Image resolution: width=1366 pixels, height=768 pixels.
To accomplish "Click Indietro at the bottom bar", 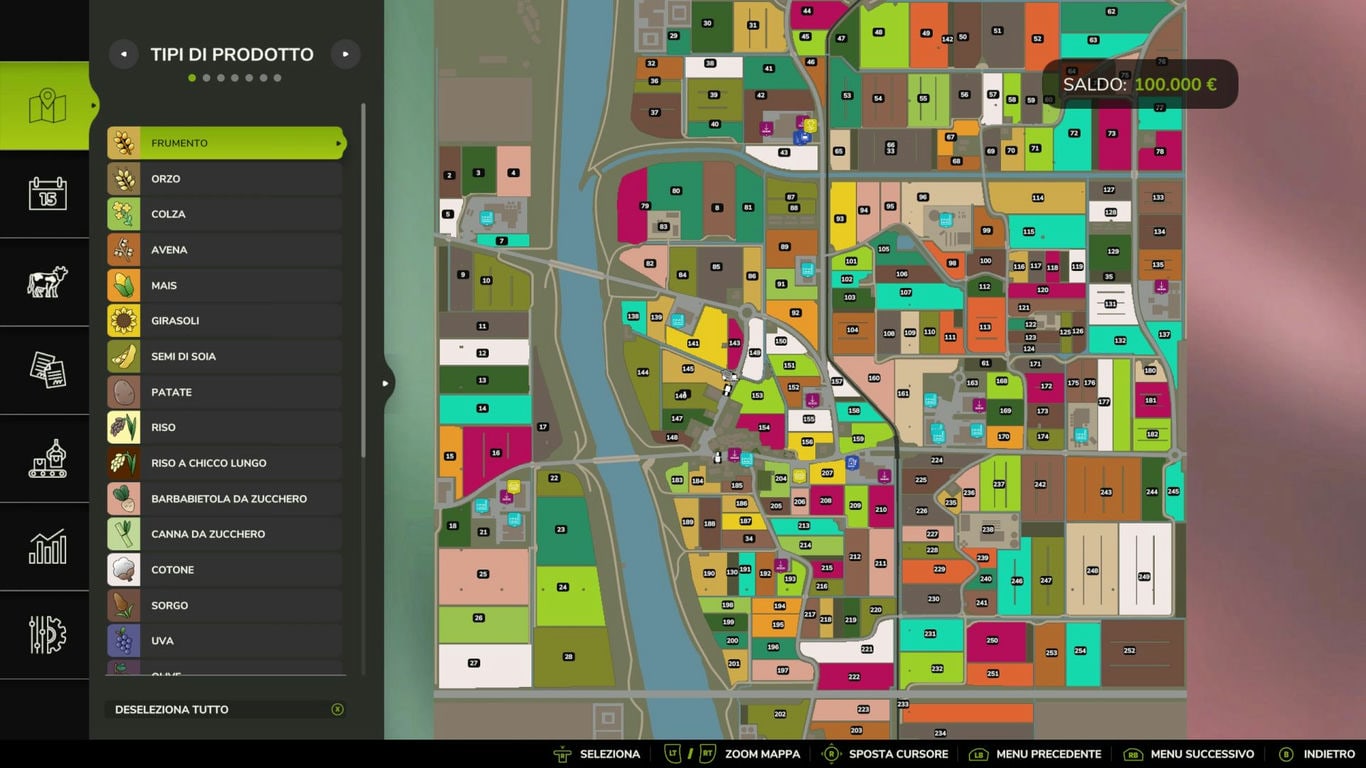I will tap(1318, 754).
